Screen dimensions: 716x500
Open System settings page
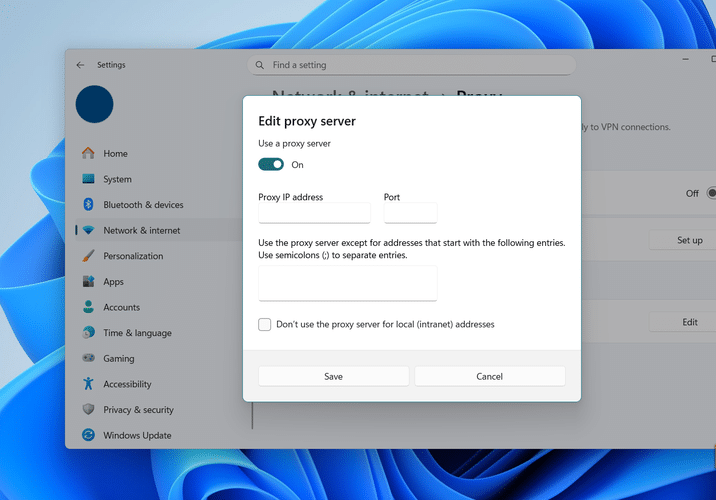(159, 179)
